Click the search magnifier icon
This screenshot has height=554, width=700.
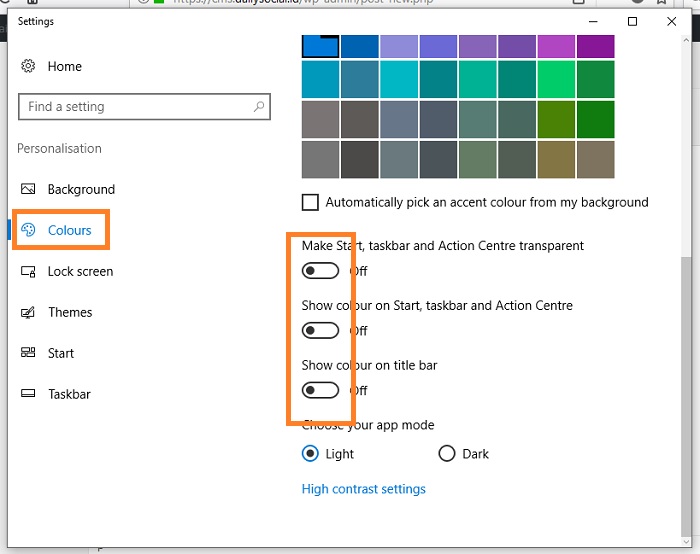pos(259,106)
